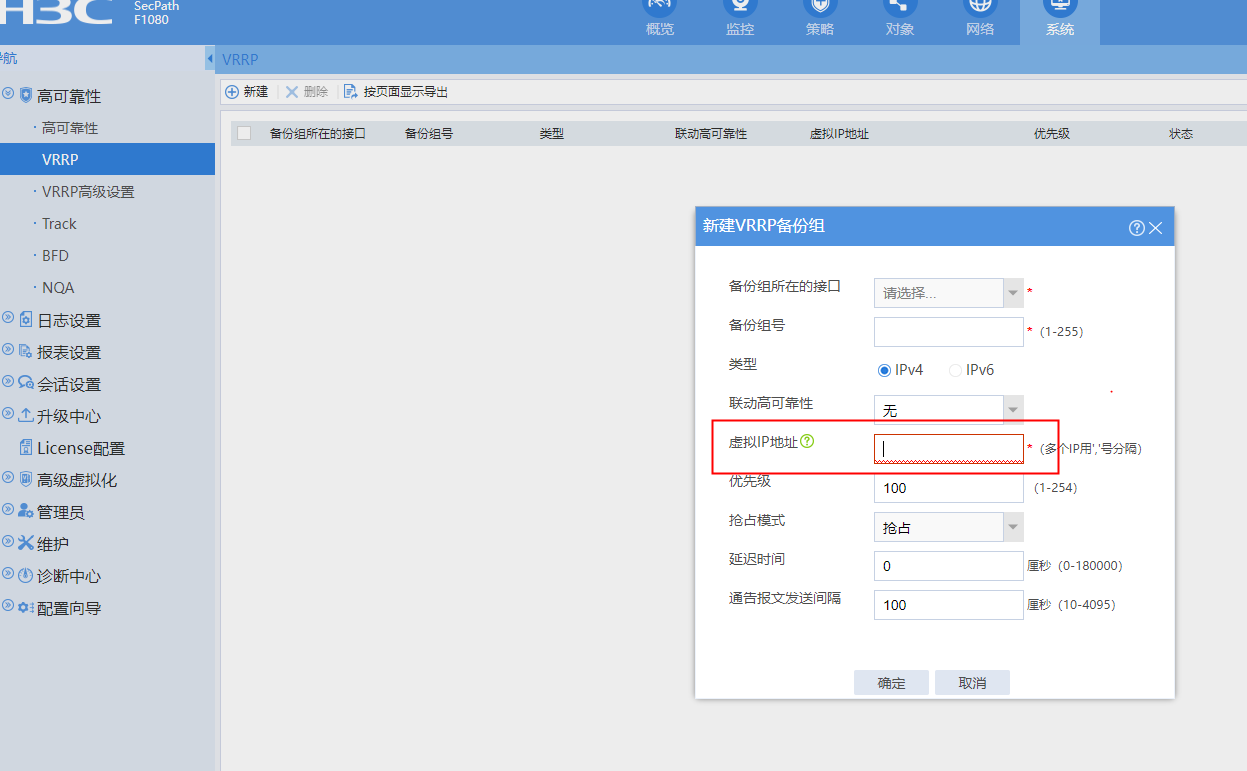Focus the 优先级 input field
1247x771 pixels.
pos(949,488)
